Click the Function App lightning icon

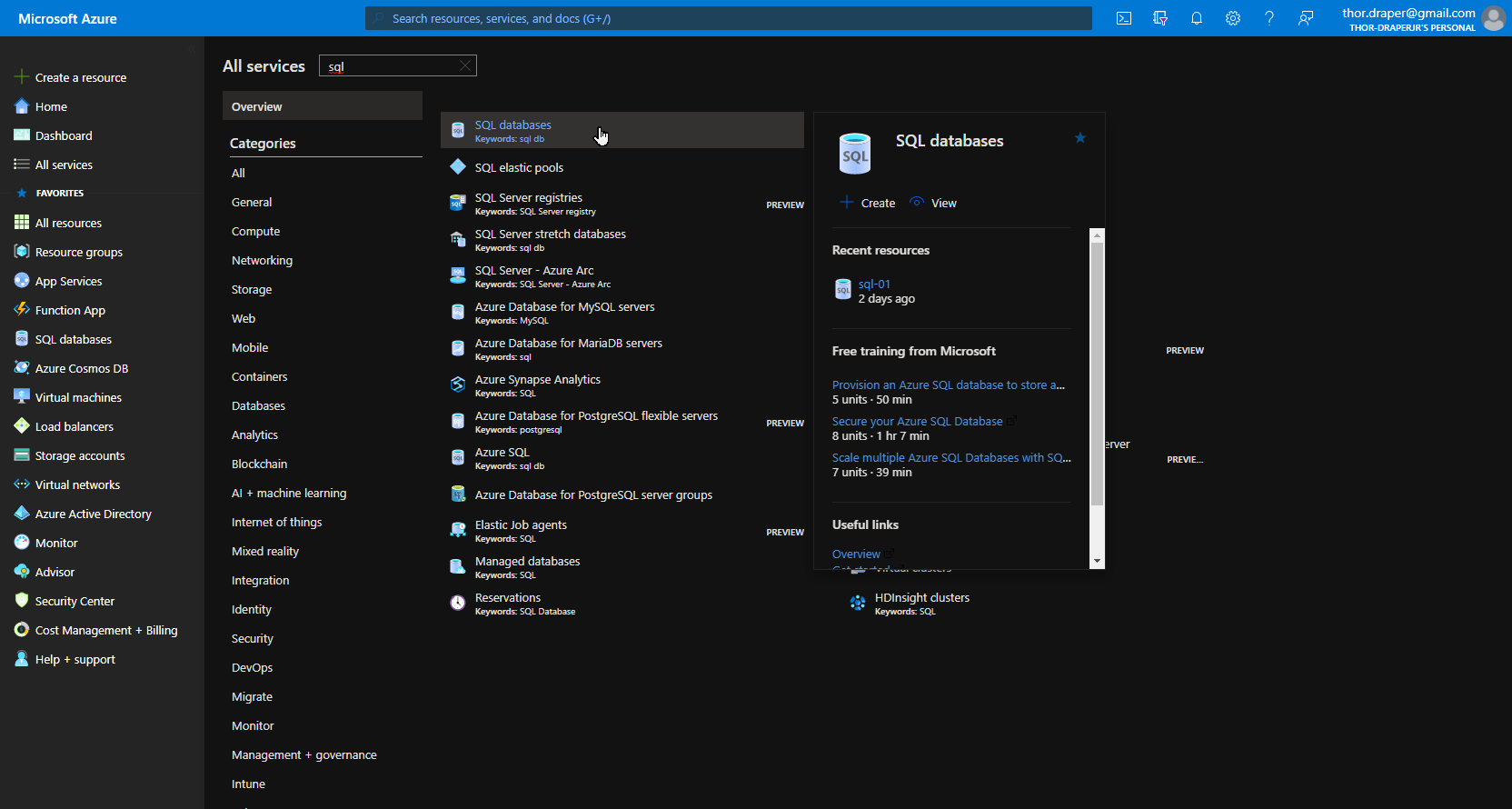click(x=22, y=310)
